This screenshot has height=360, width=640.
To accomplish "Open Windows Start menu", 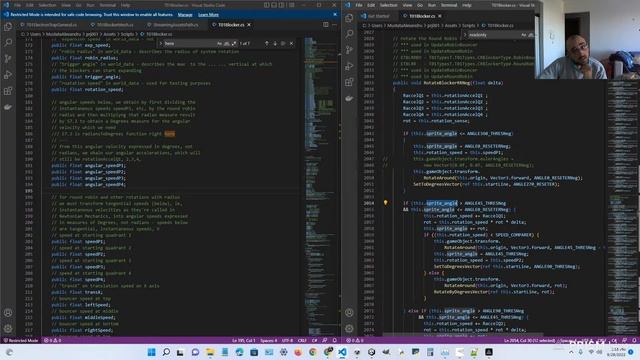I will tap(151, 352).
